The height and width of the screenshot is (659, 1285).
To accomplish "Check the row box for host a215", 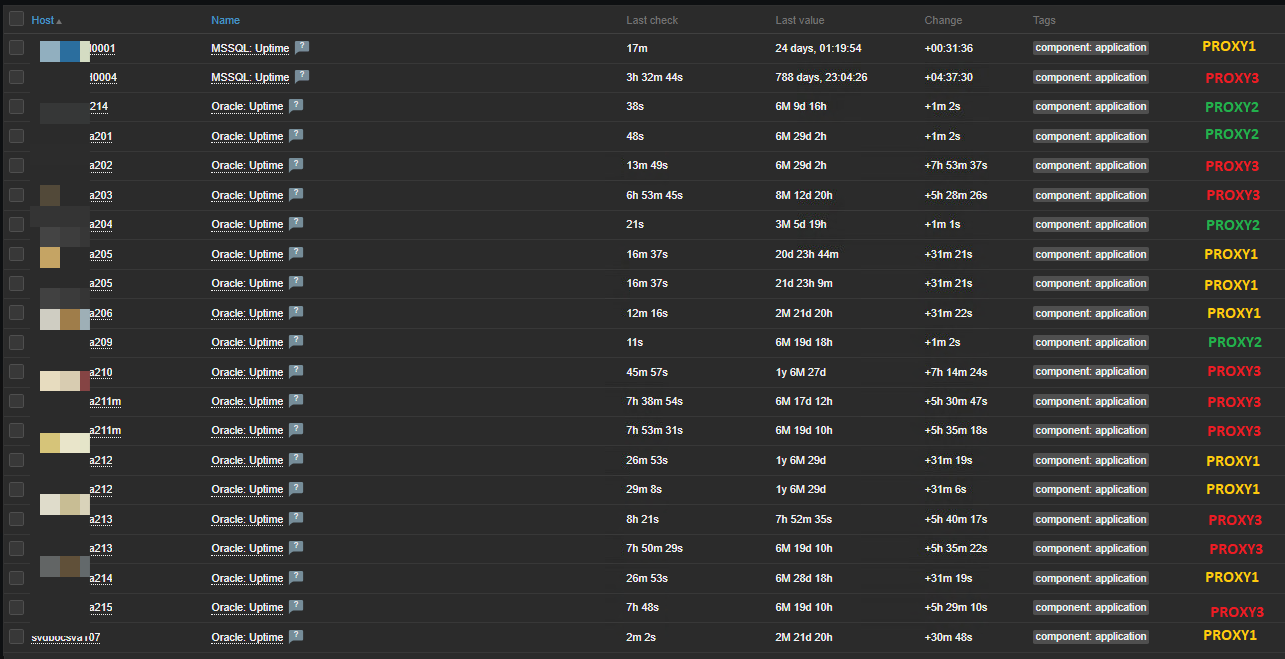I will [16, 607].
